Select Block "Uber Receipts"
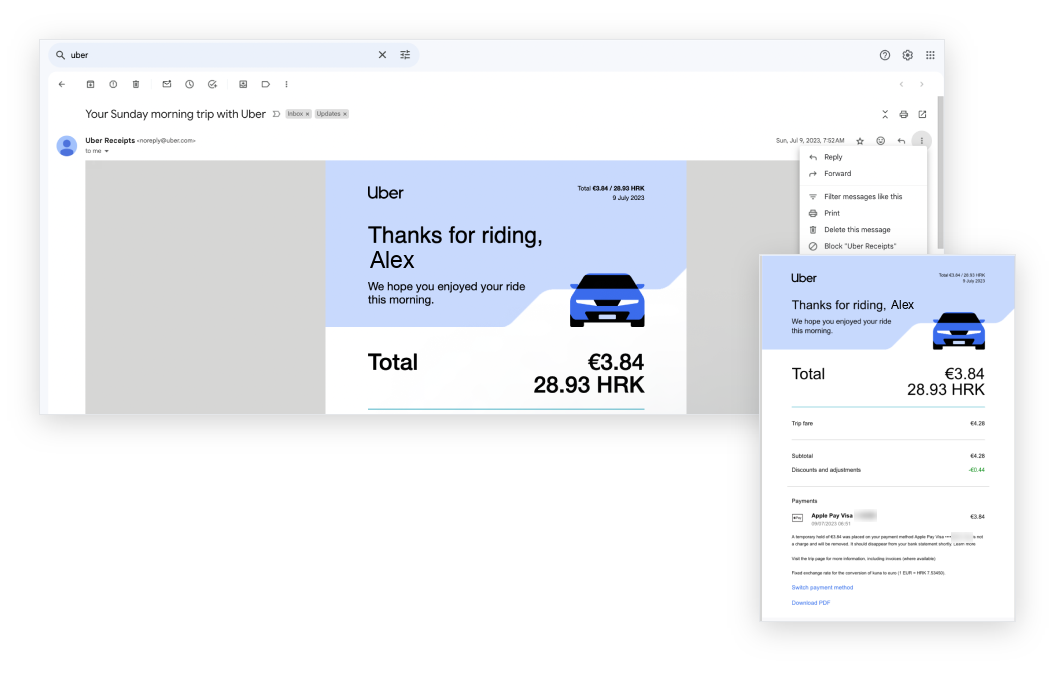 [863, 246]
